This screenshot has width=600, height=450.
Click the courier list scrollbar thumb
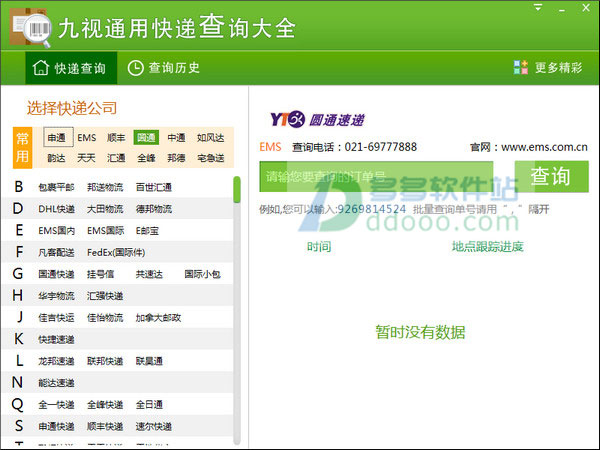coord(237,189)
